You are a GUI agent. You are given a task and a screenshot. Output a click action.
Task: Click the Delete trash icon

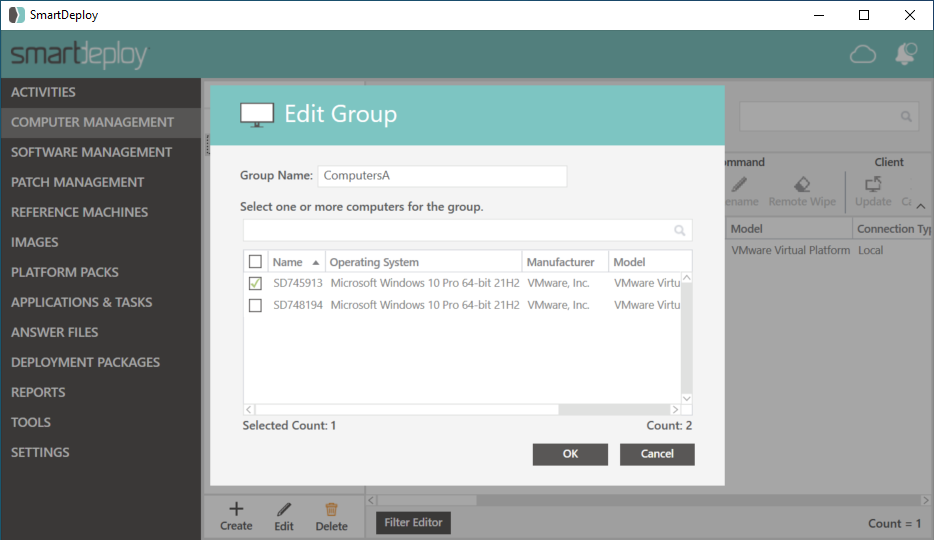click(331, 510)
